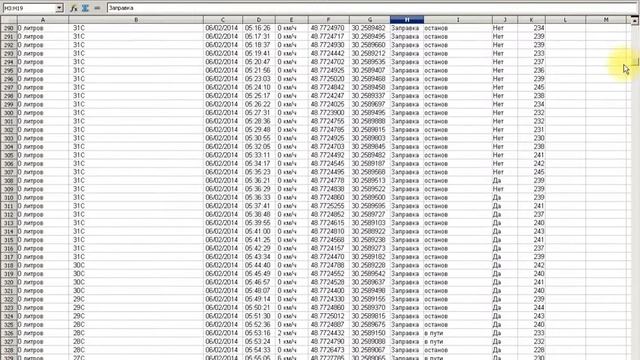Click longitude cell 30.2589482 in row 290
Screen dimensions: 640x360
pyautogui.click(x=370, y=28)
